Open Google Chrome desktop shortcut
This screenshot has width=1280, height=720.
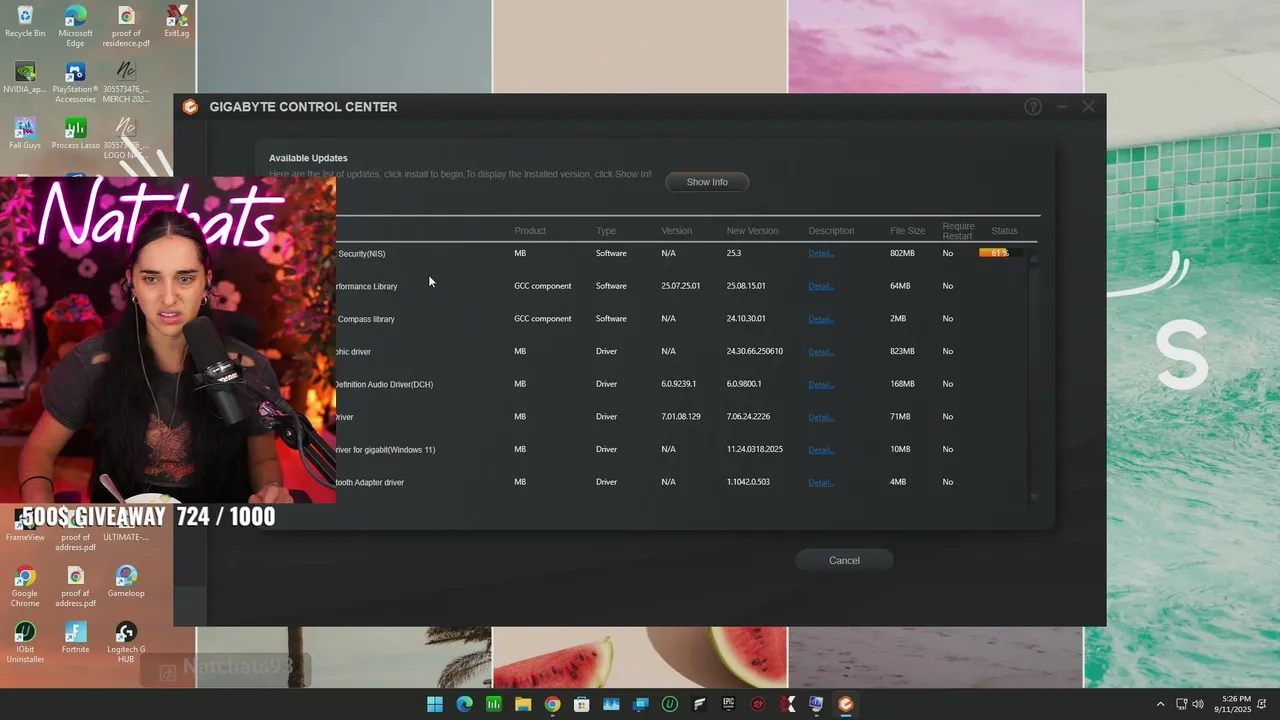[25, 587]
